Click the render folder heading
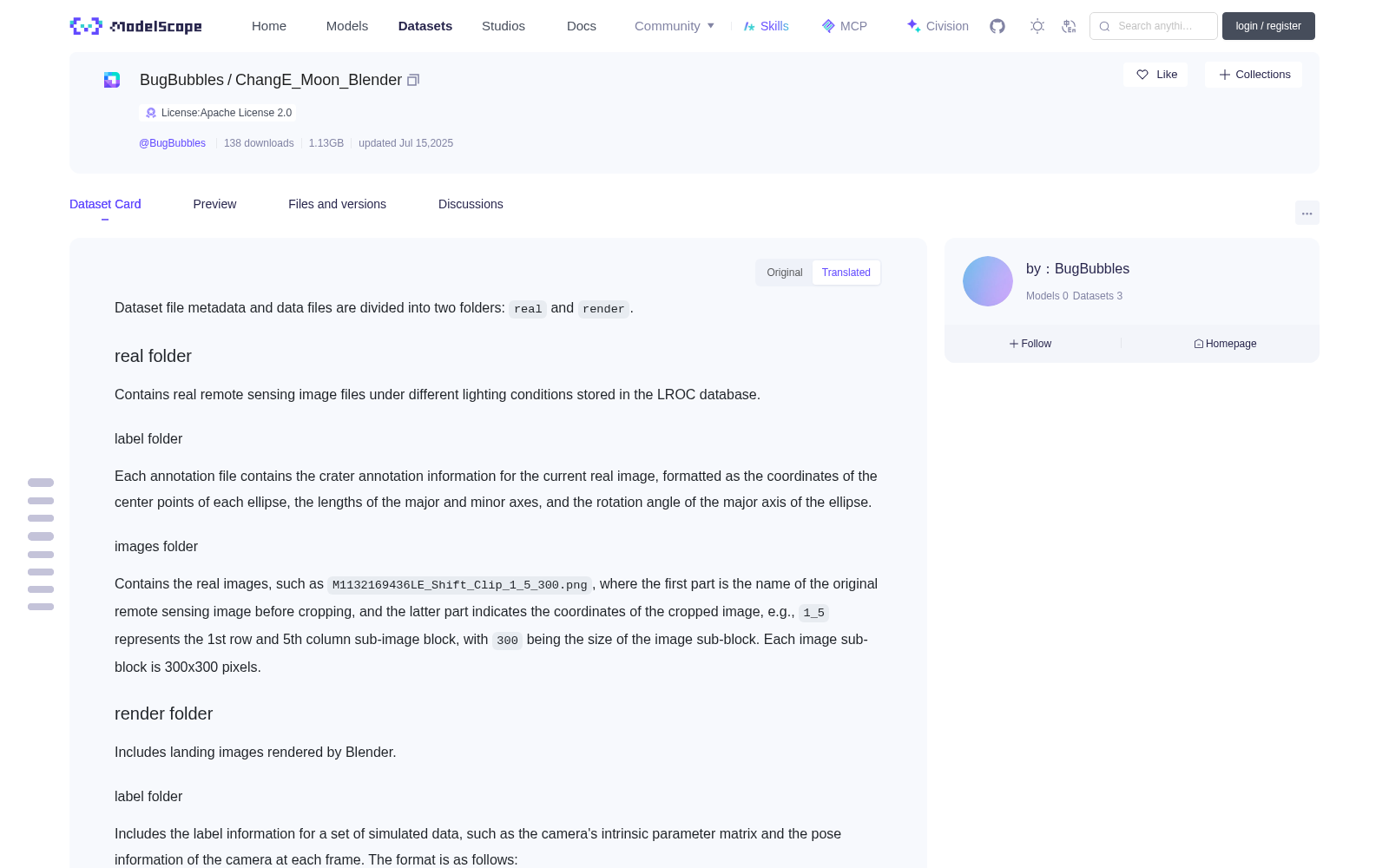The image size is (1389, 868). pyautogui.click(x=163, y=713)
